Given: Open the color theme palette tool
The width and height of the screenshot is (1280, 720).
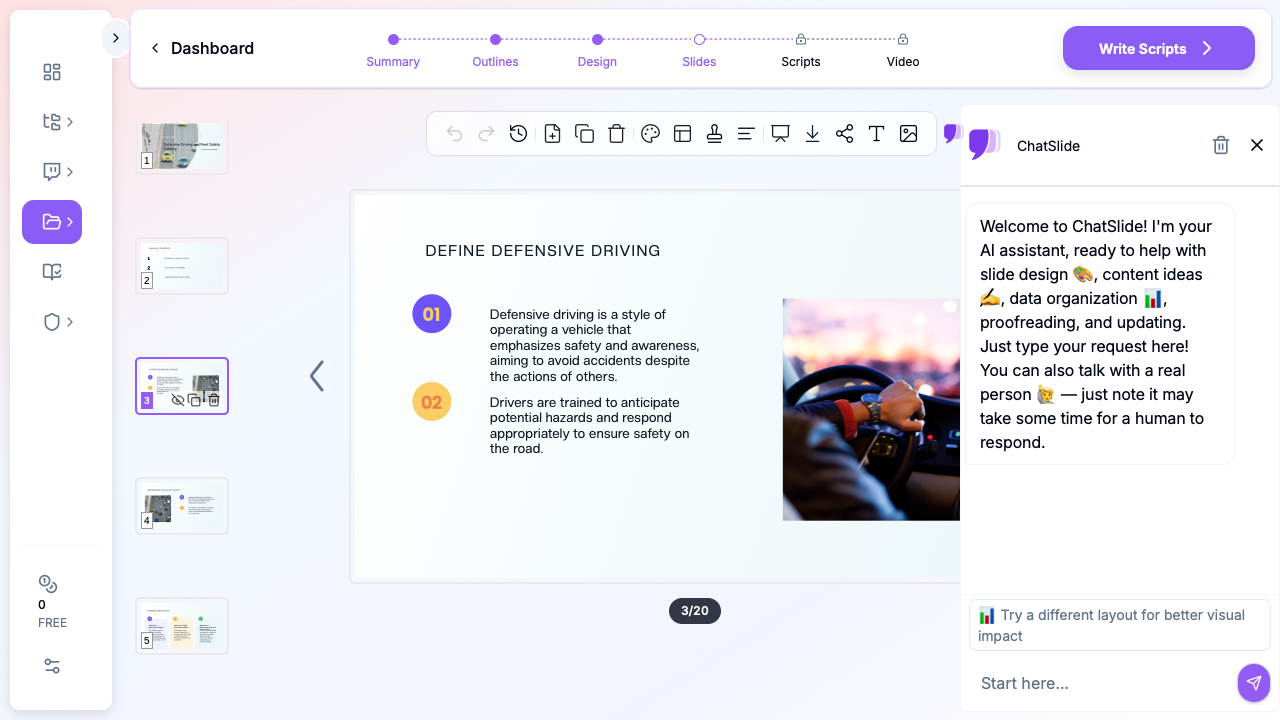Looking at the screenshot, I should [650, 134].
